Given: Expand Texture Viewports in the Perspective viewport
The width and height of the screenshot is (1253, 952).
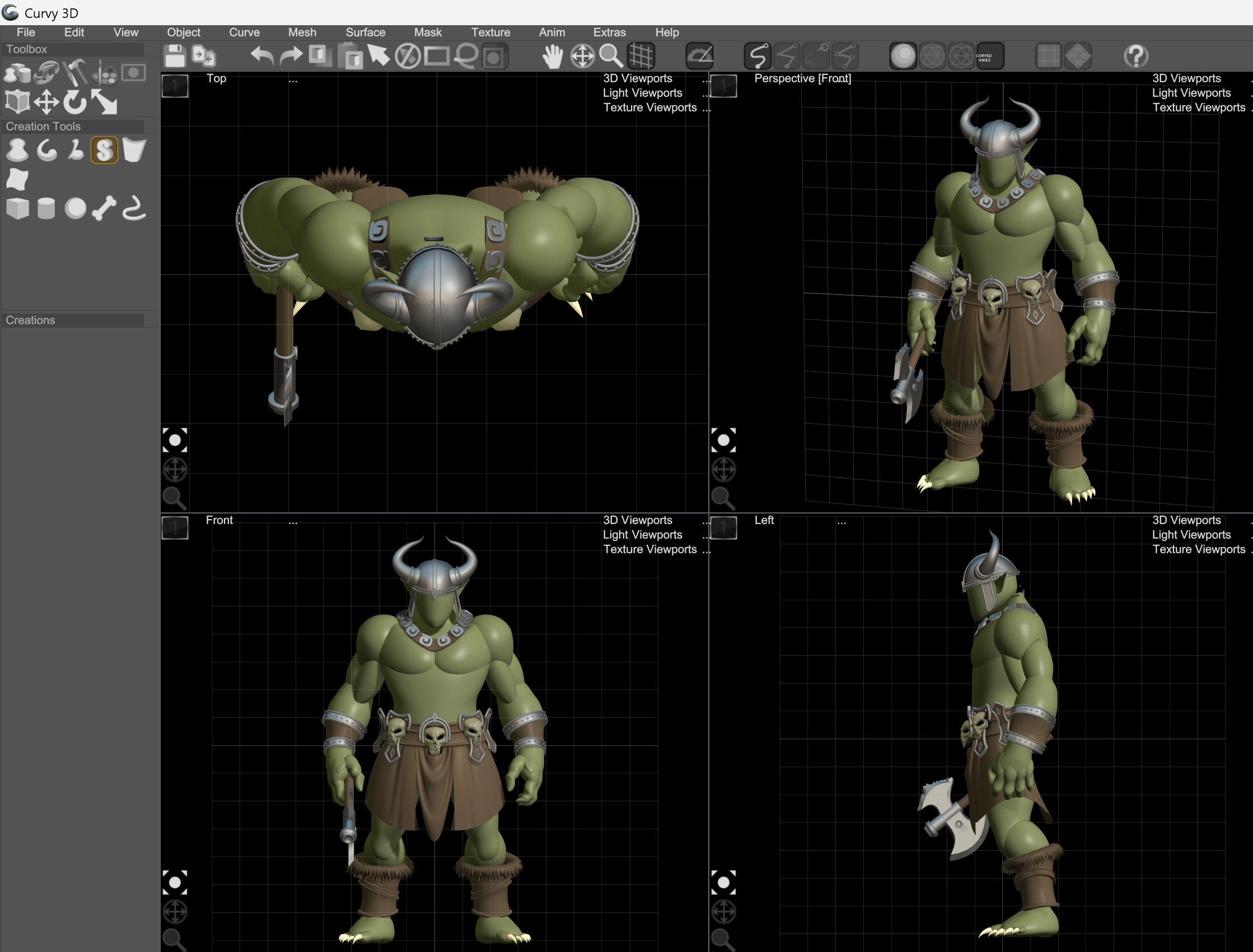Looking at the screenshot, I should [1199, 108].
